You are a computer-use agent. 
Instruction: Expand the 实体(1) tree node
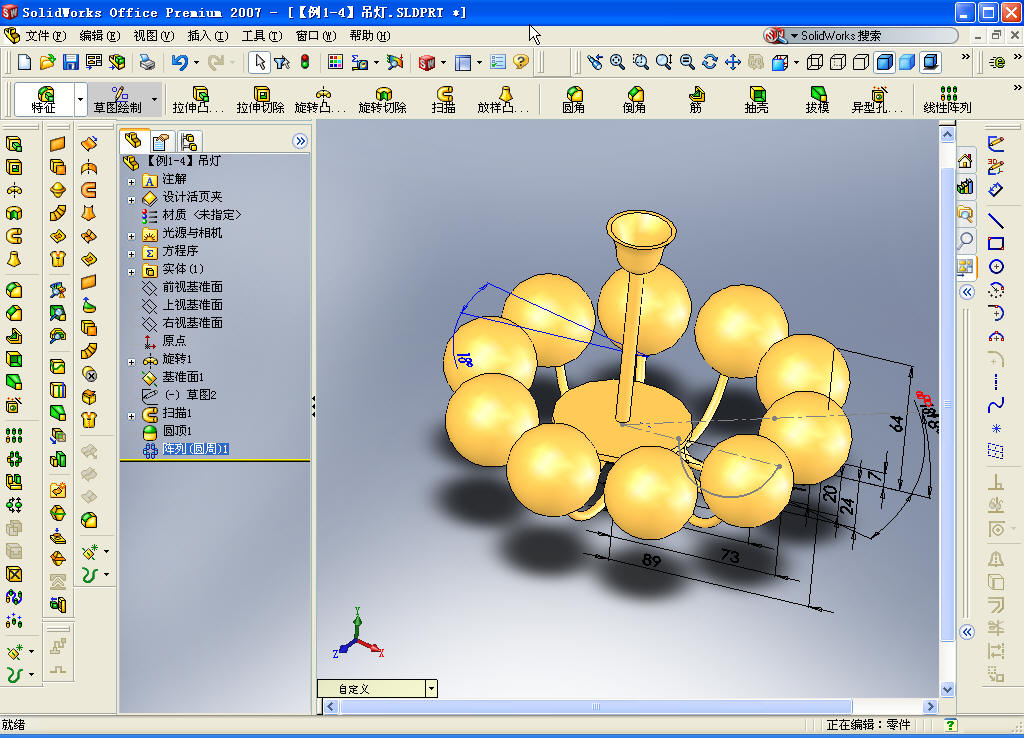[x=131, y=272]
